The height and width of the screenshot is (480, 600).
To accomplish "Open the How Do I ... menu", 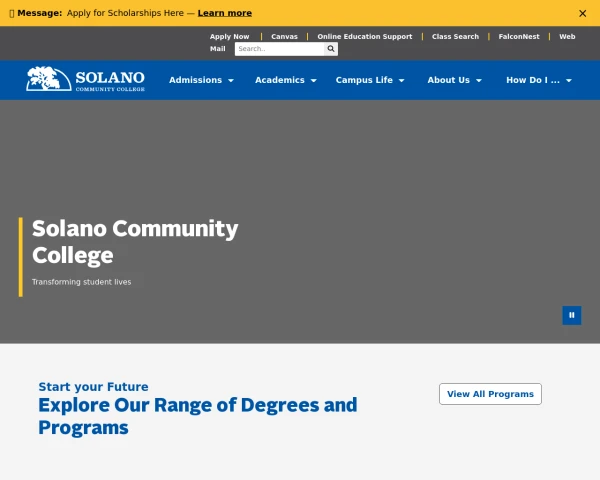I will (x=538, y=80).
